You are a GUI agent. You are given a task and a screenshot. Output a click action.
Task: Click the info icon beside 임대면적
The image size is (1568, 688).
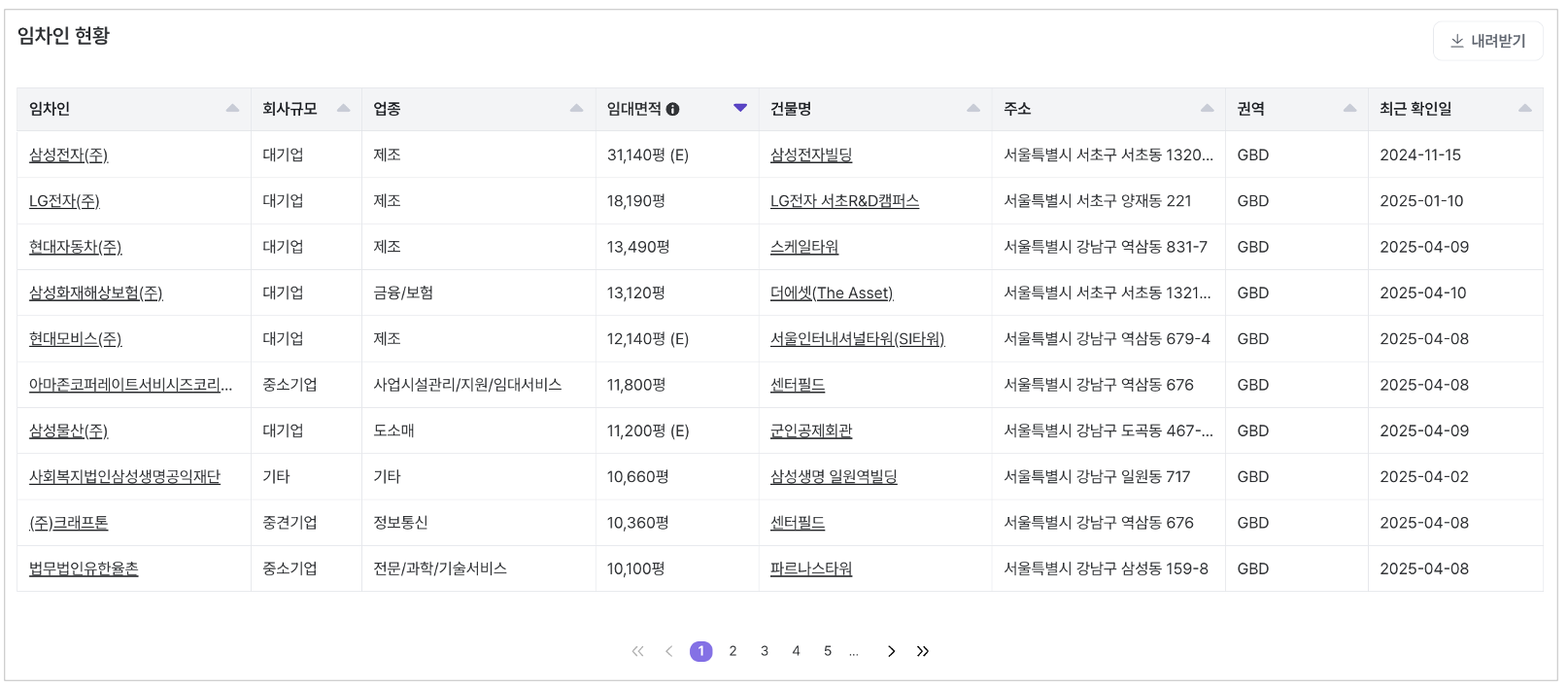click(x=672, y=110)
